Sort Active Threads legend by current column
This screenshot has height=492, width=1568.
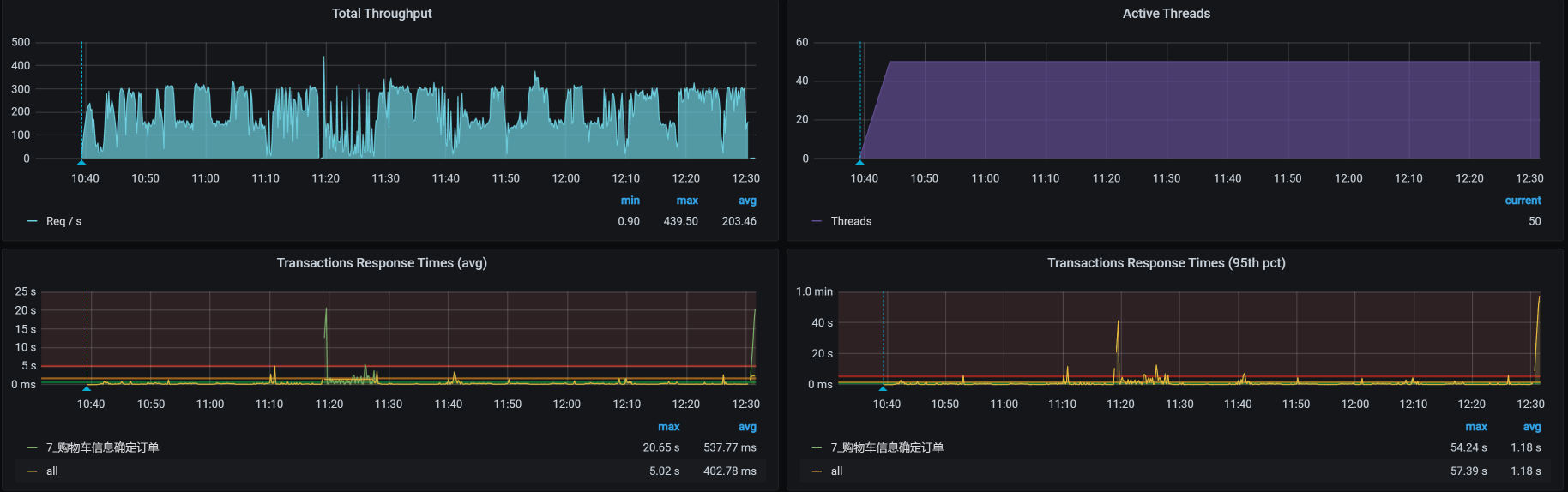[1523, 201]
